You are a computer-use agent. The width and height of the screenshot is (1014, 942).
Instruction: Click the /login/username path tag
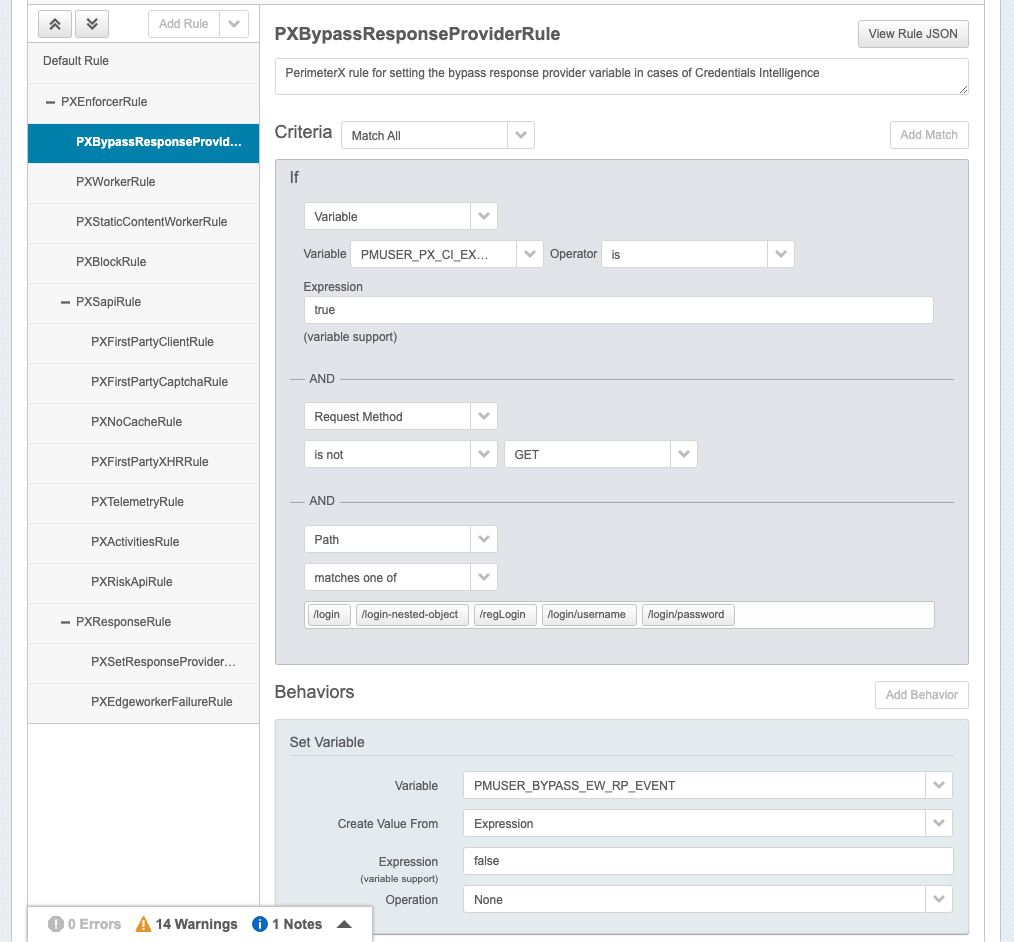pyautogui.click(x=589, y=614)
